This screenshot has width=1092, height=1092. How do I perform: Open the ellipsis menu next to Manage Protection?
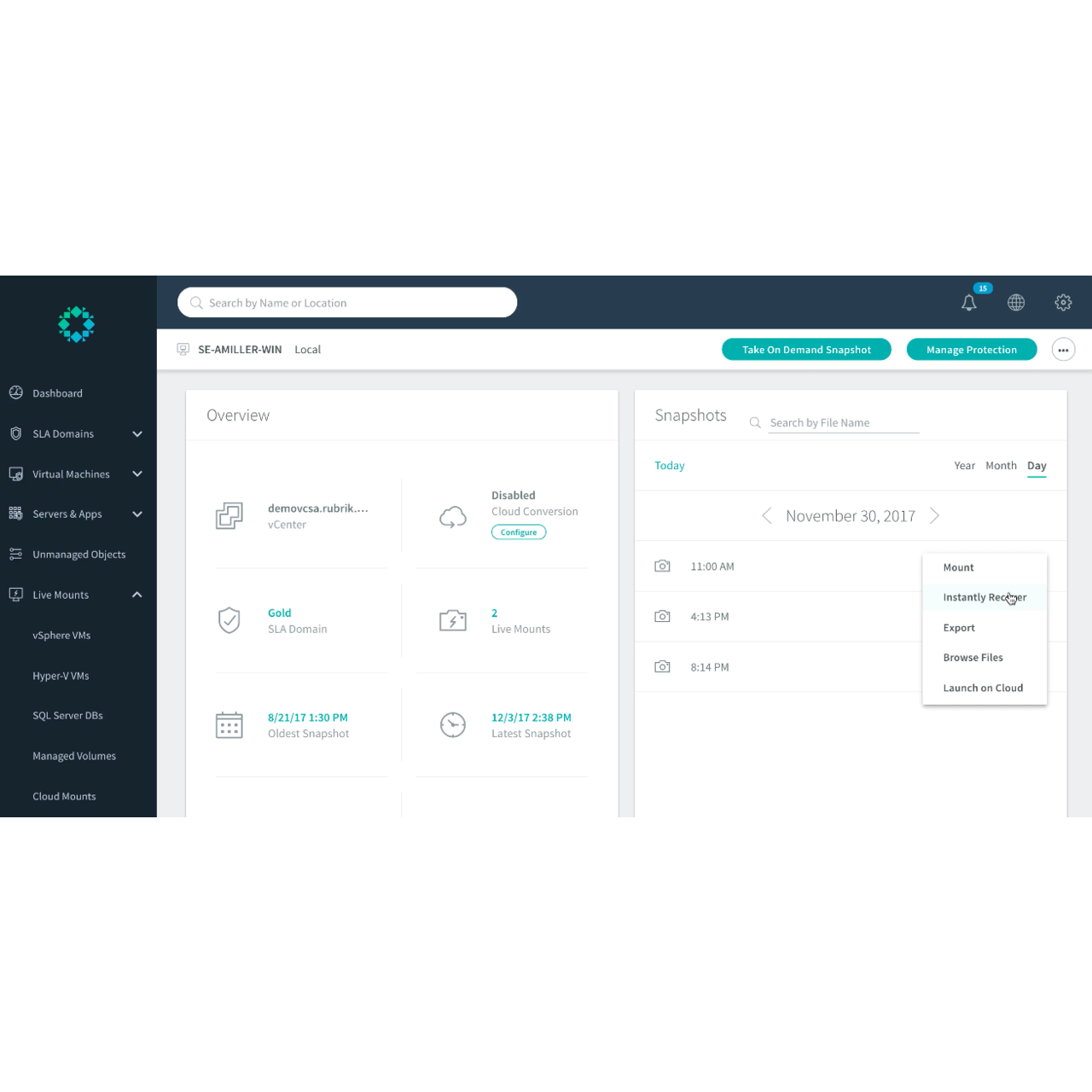[x=1063, y=349]
